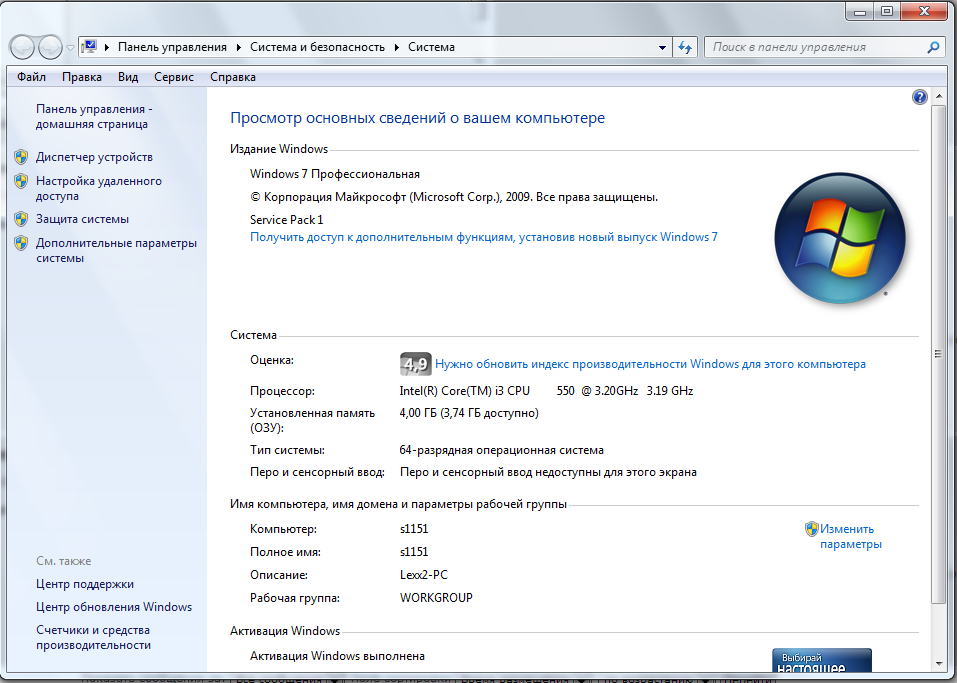Go to Панель управления in breadcrumb
957x683 pixels.
pyautogui.click(x=172, y=47)
